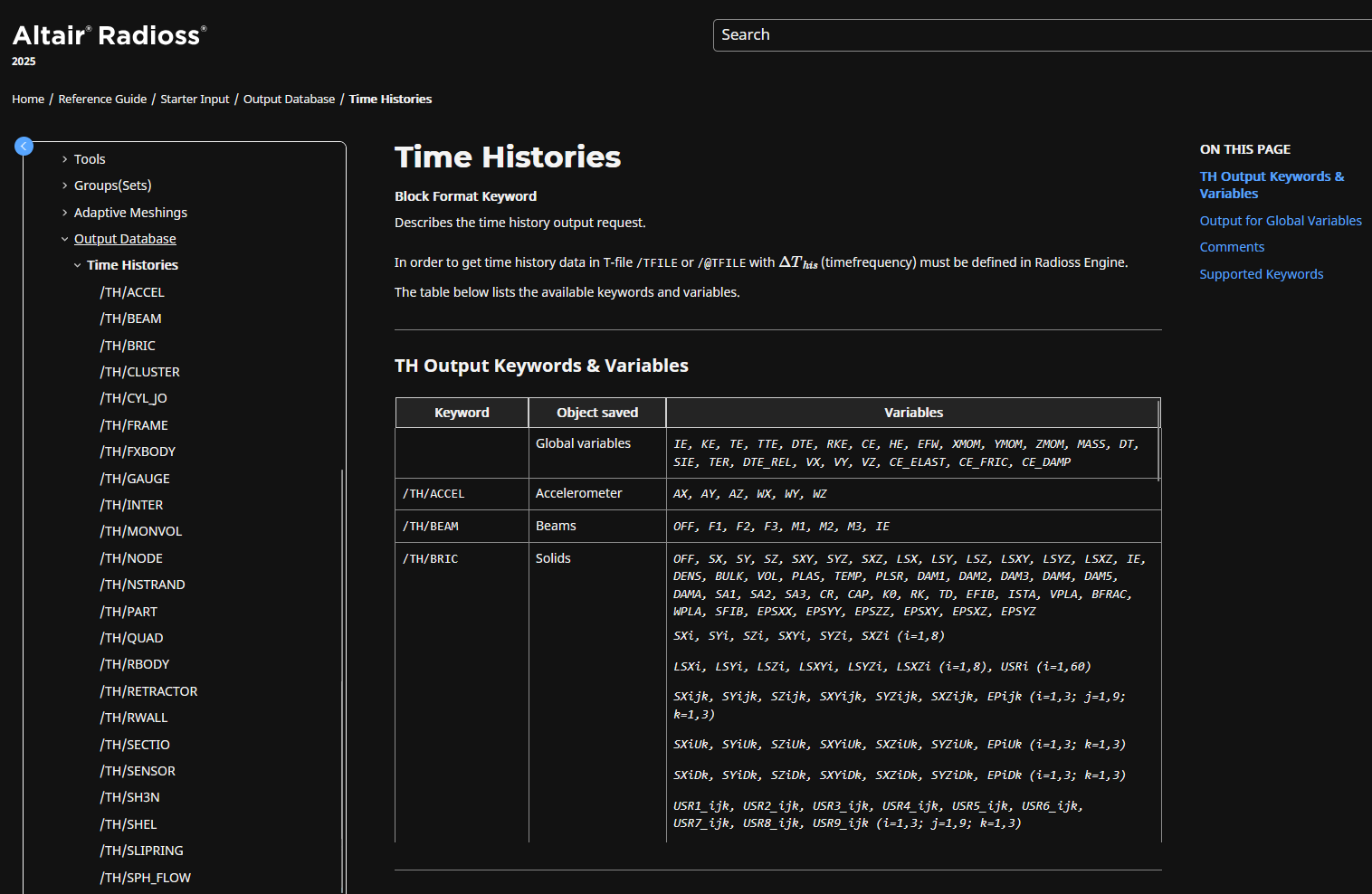The image size is (1372, 894).
Task: Expand the Adaptive Meshings section
Action: click(64, 213)
